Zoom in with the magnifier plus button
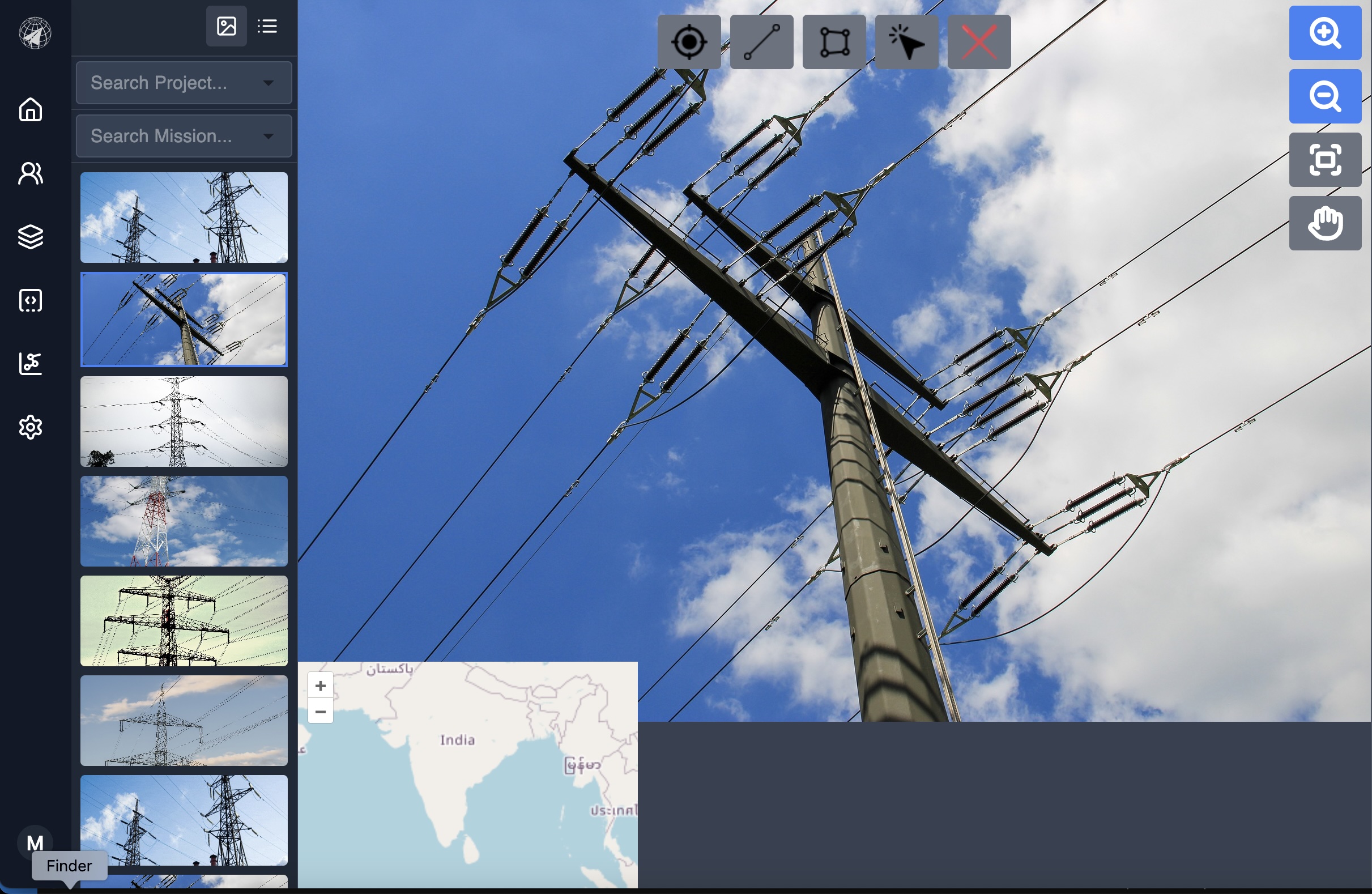 point(1325,33)
